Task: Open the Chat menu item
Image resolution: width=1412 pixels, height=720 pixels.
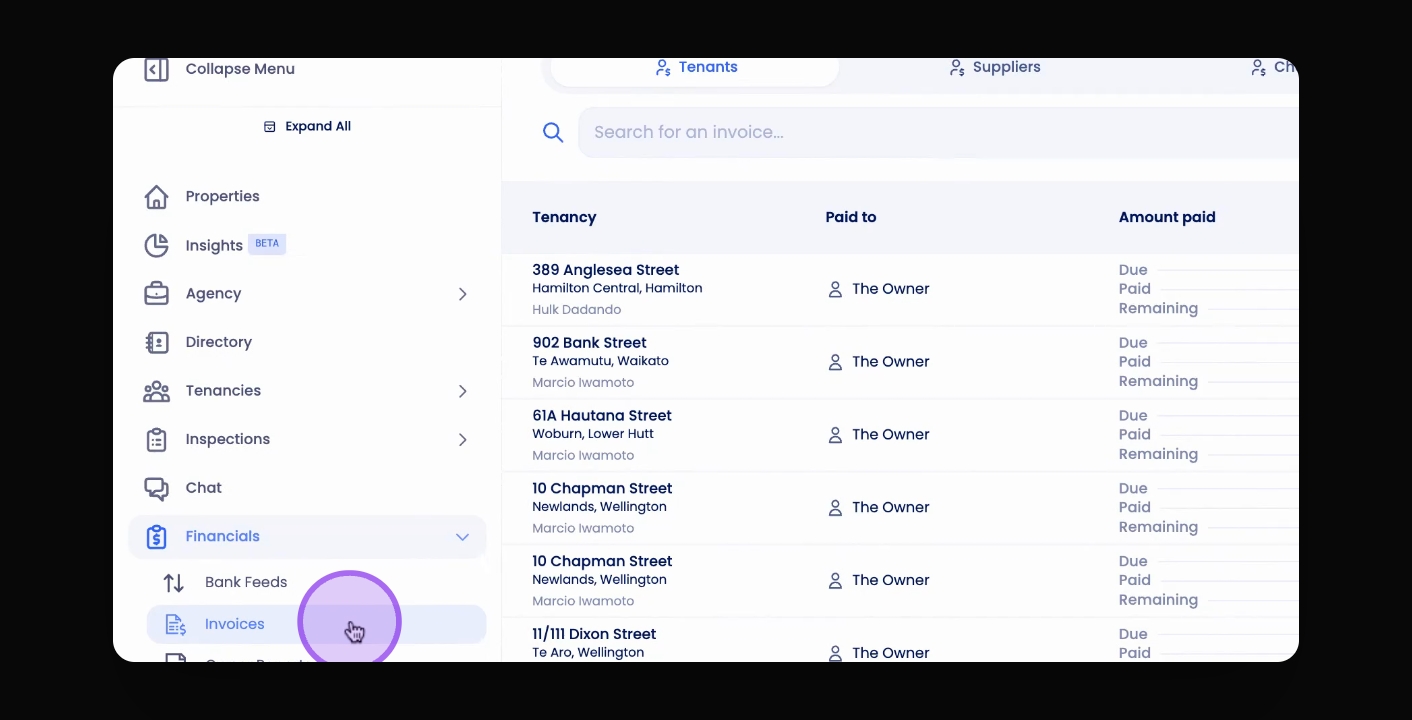Action: click(x=307, y=488)
